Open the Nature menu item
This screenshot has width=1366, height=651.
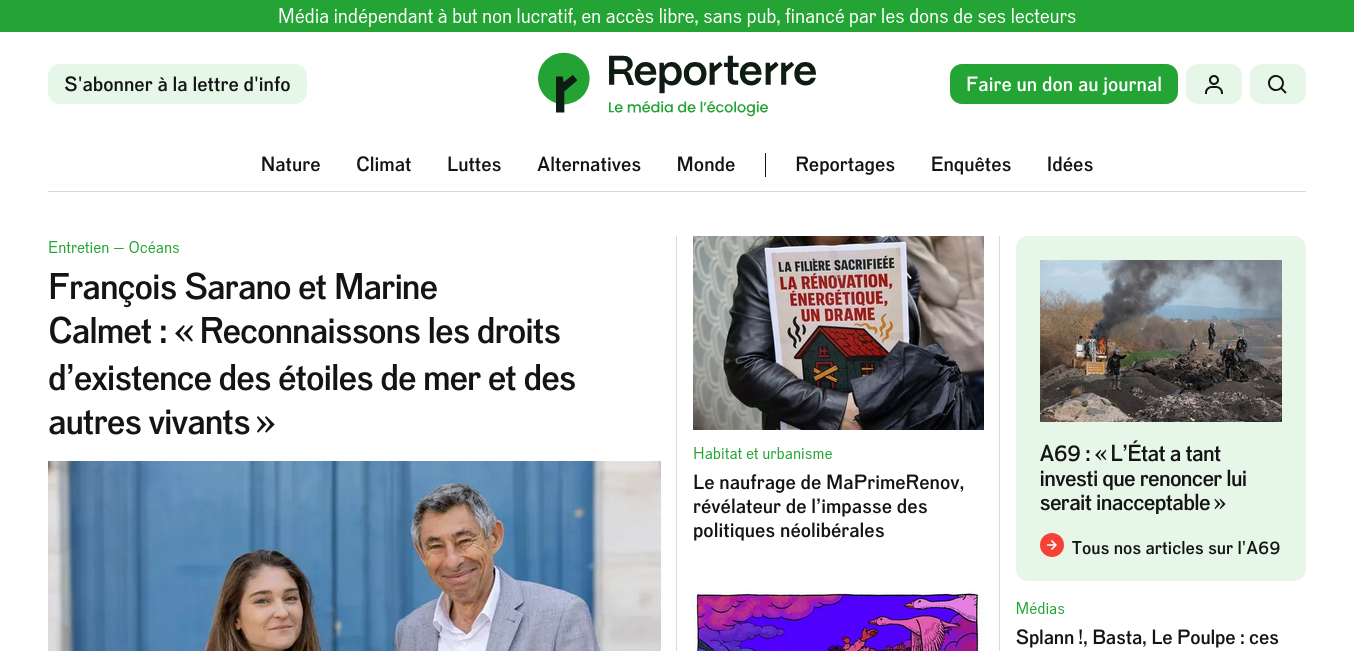tap(291, 164)
